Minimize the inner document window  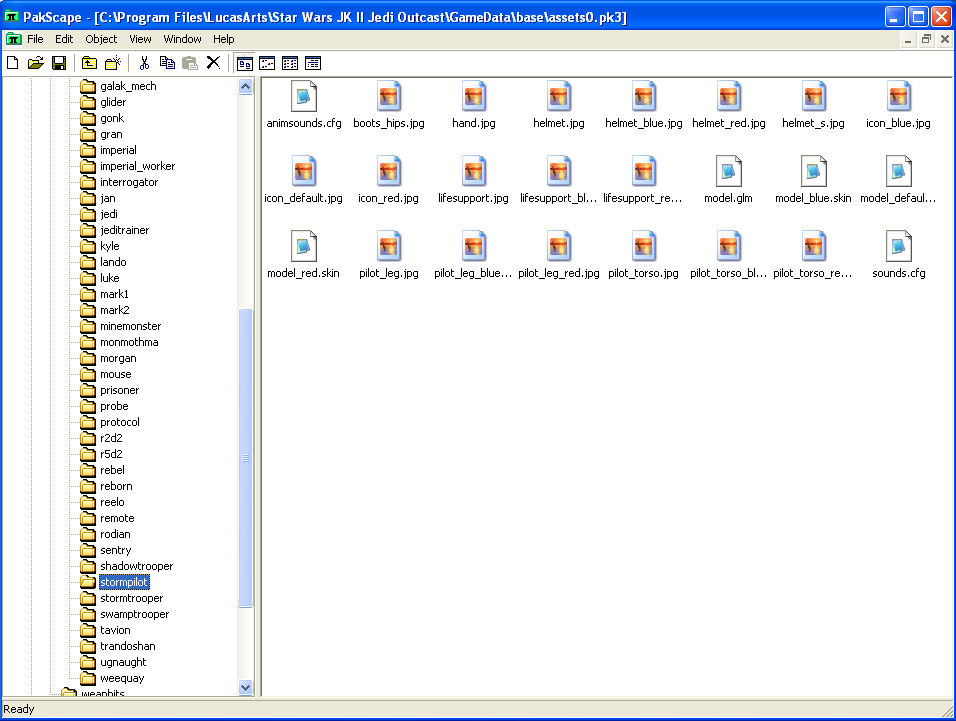click(x=908, y=39)
